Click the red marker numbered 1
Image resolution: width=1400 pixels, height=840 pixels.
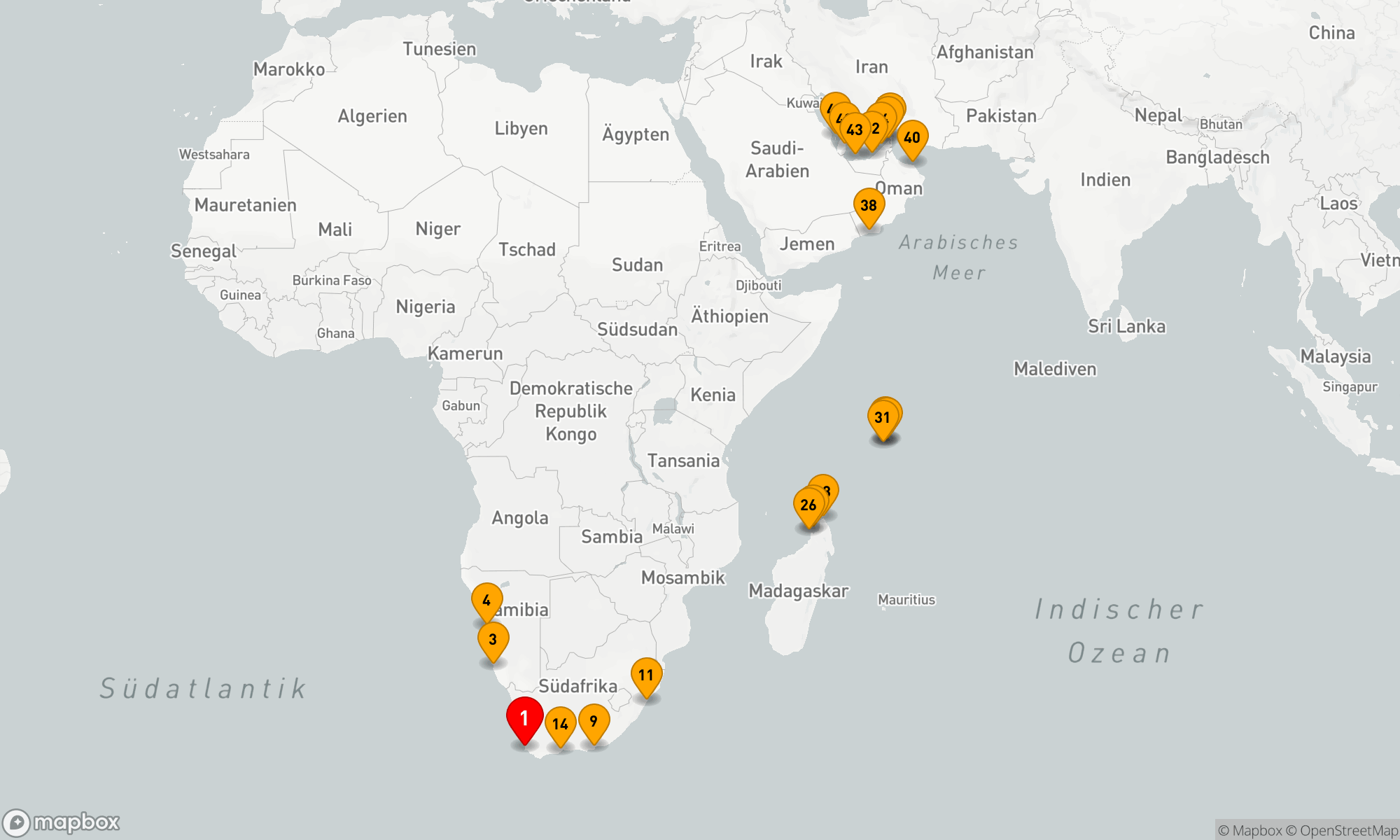pyautogui.click(x=524, y=718)
